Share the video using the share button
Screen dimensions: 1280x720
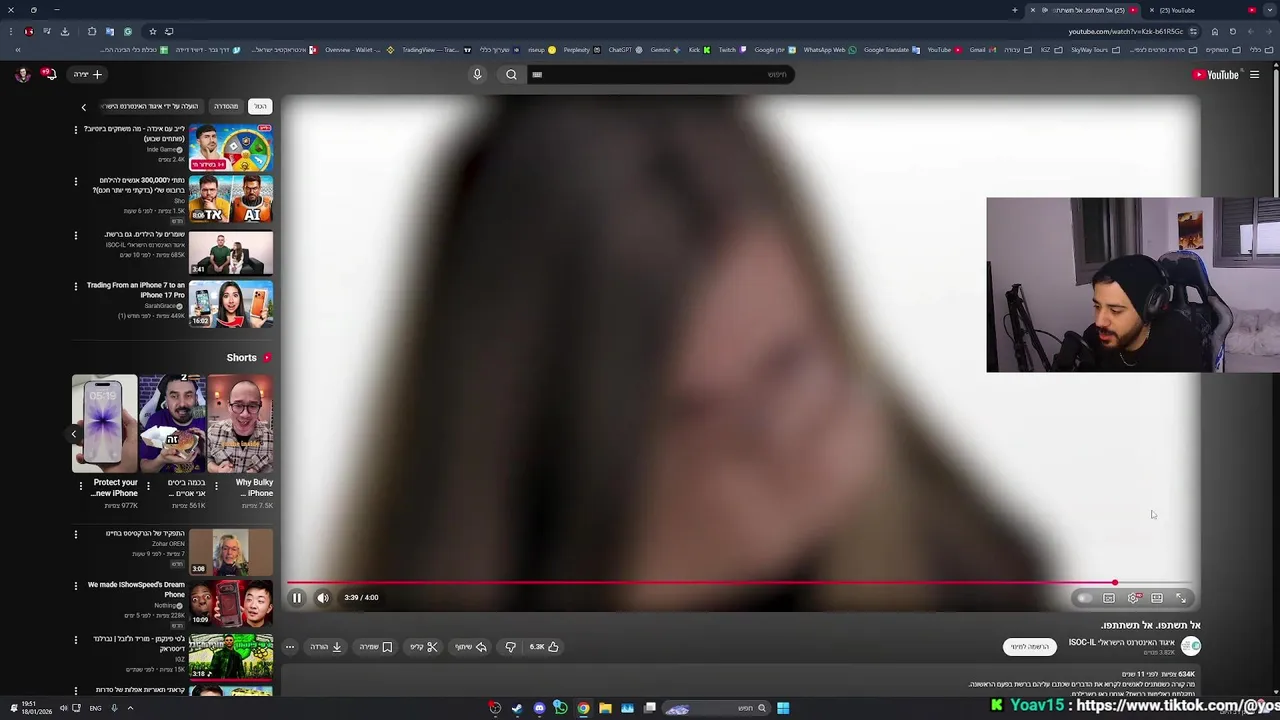click(x=471, y=647)
